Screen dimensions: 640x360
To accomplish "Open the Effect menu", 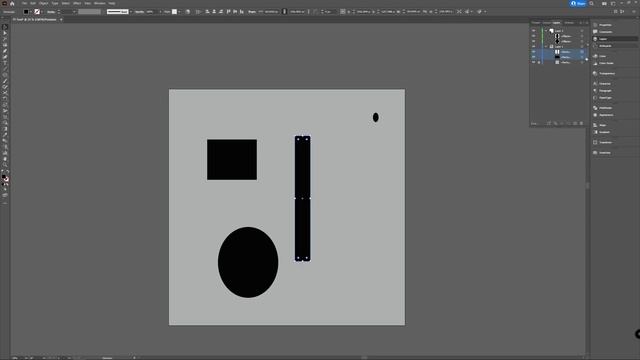I will [77, 3].
